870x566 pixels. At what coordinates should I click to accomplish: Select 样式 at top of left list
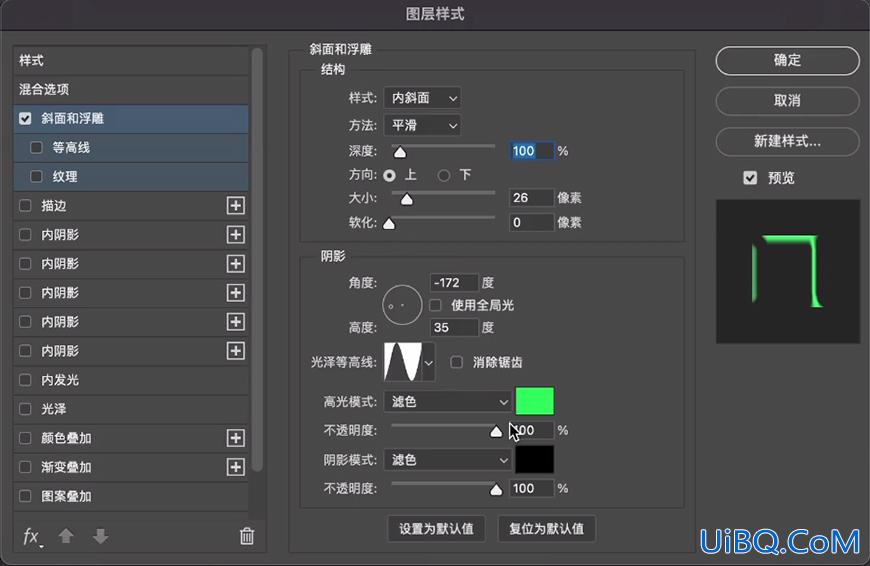131,60
